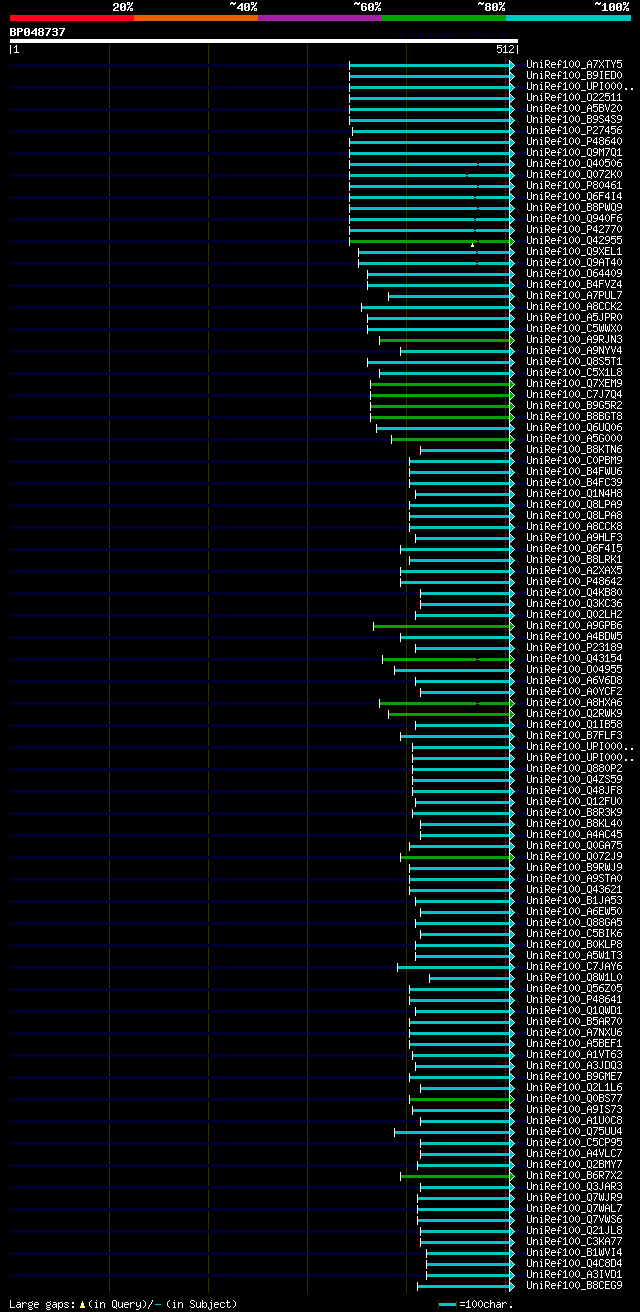The width and height of the screenshot is (640, 1312).
Task: Open hit UniRef100_A7XTY5
Action: coord(574,64)
